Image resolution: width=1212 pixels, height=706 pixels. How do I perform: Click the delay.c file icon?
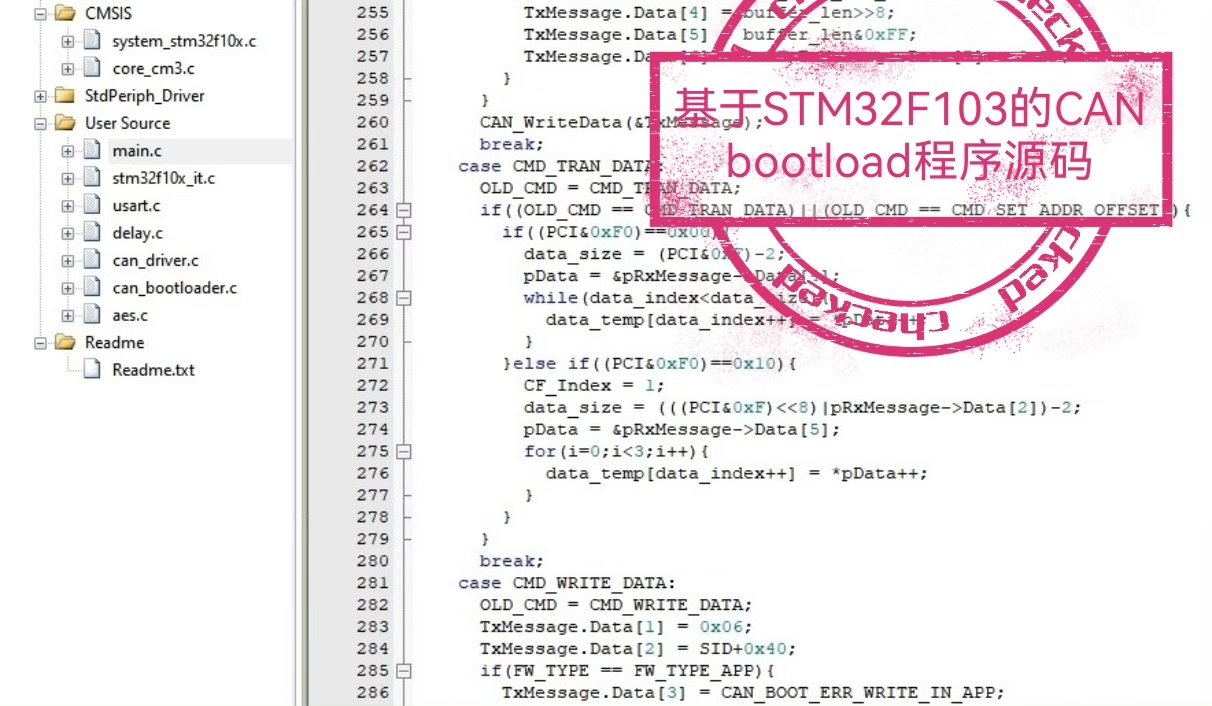pos(92,233)
